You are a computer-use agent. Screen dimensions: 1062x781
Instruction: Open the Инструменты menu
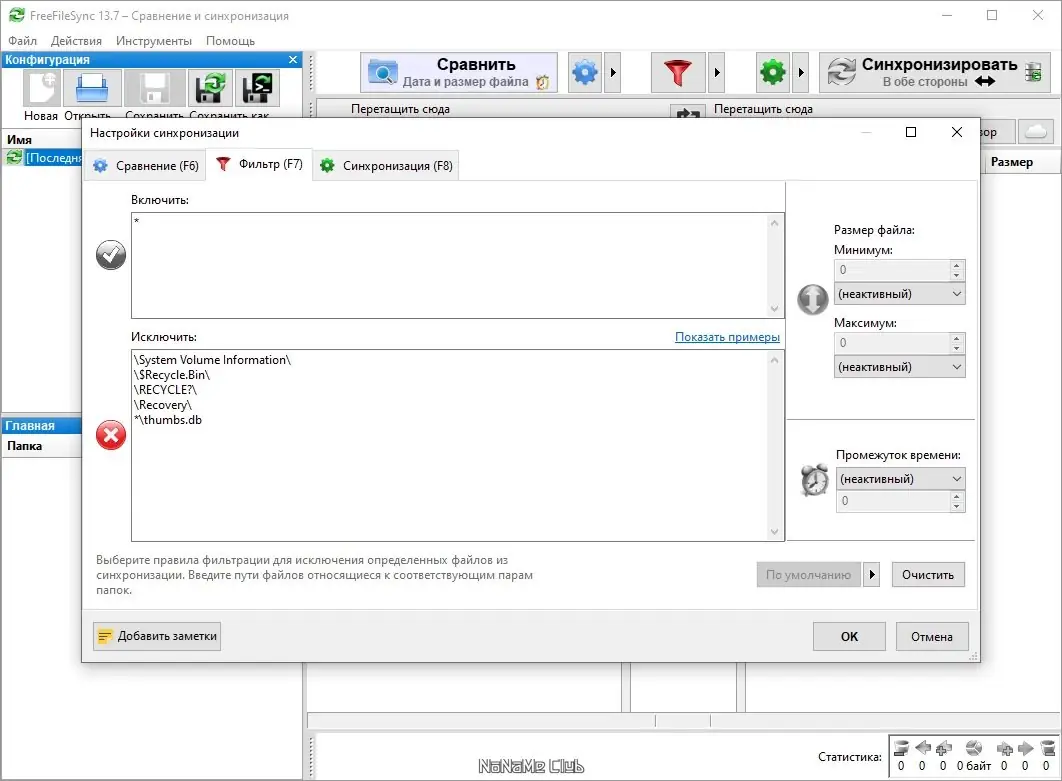(154, 41)
